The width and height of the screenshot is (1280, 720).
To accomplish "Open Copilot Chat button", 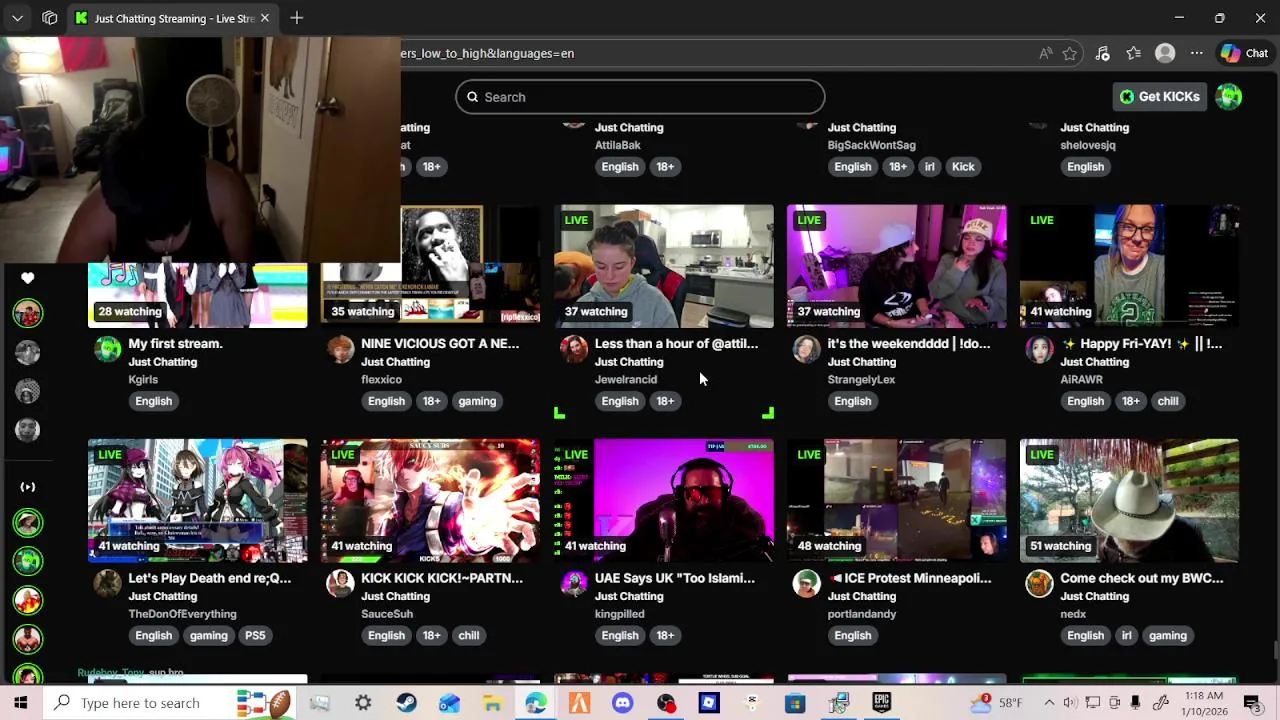I will pos(1244,53).
